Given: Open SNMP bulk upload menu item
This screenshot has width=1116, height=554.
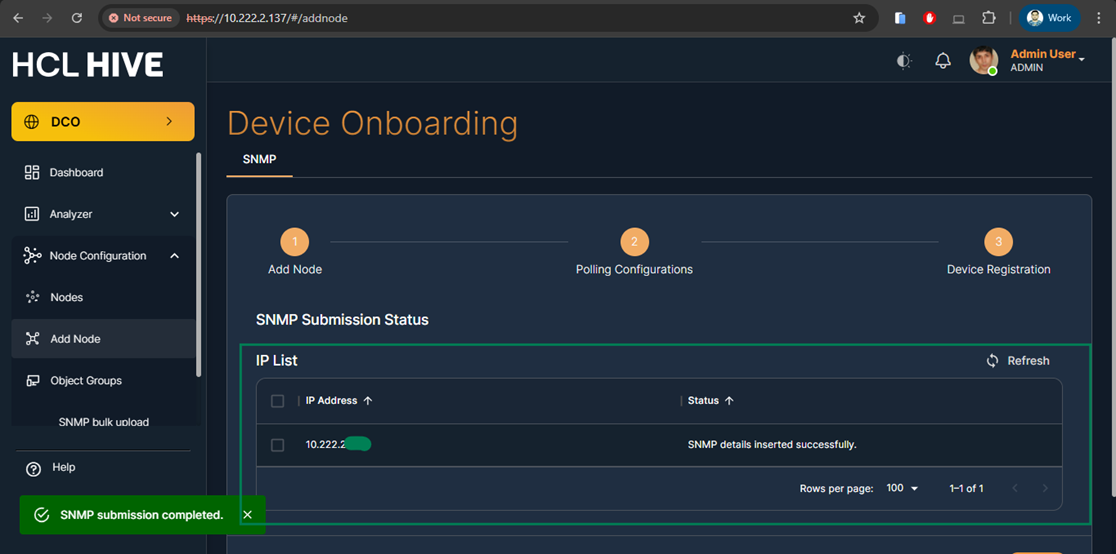Looking at the screenshot, I should (x=103, y=422).
